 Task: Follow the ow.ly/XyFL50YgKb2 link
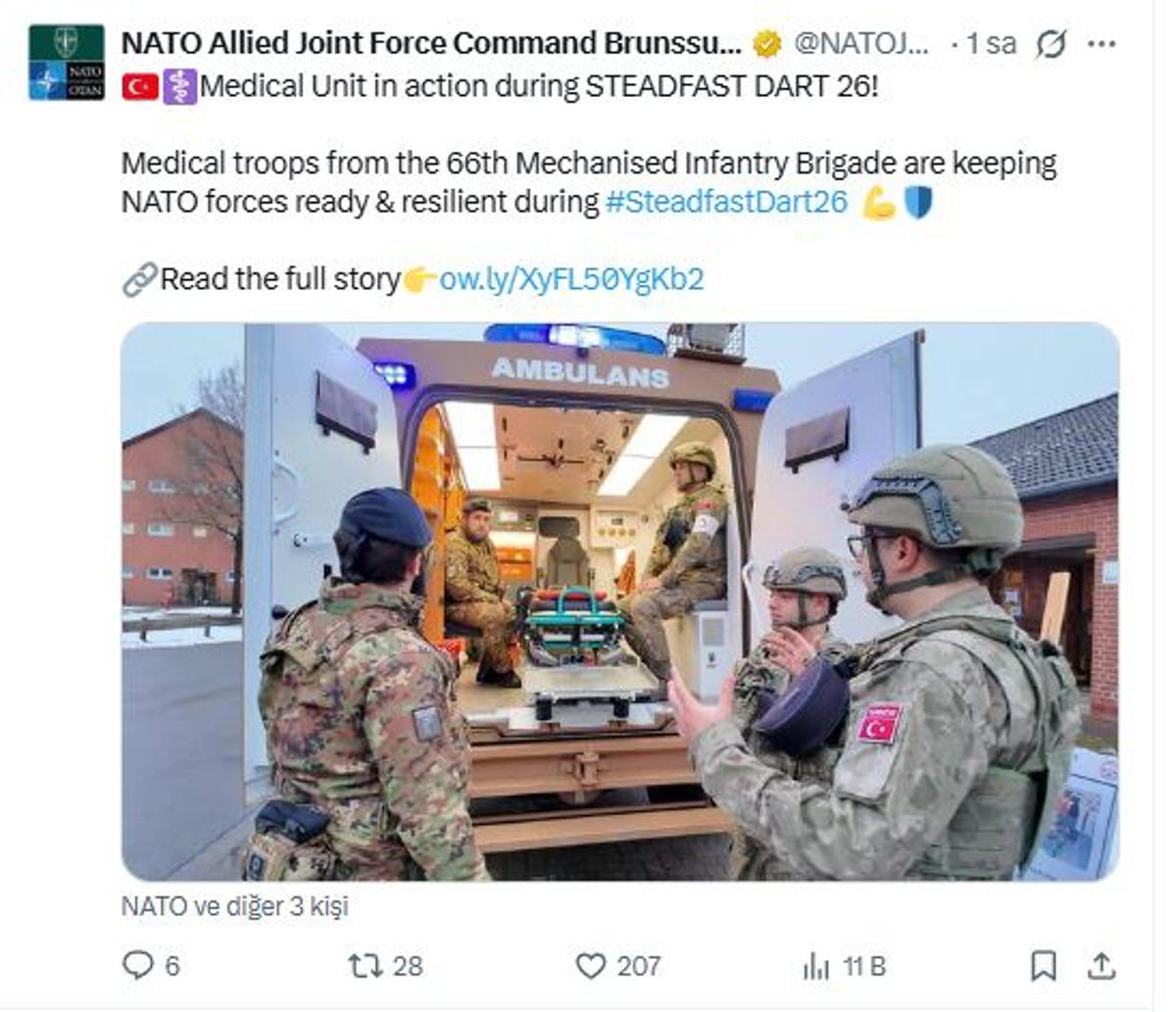(571, 279)
